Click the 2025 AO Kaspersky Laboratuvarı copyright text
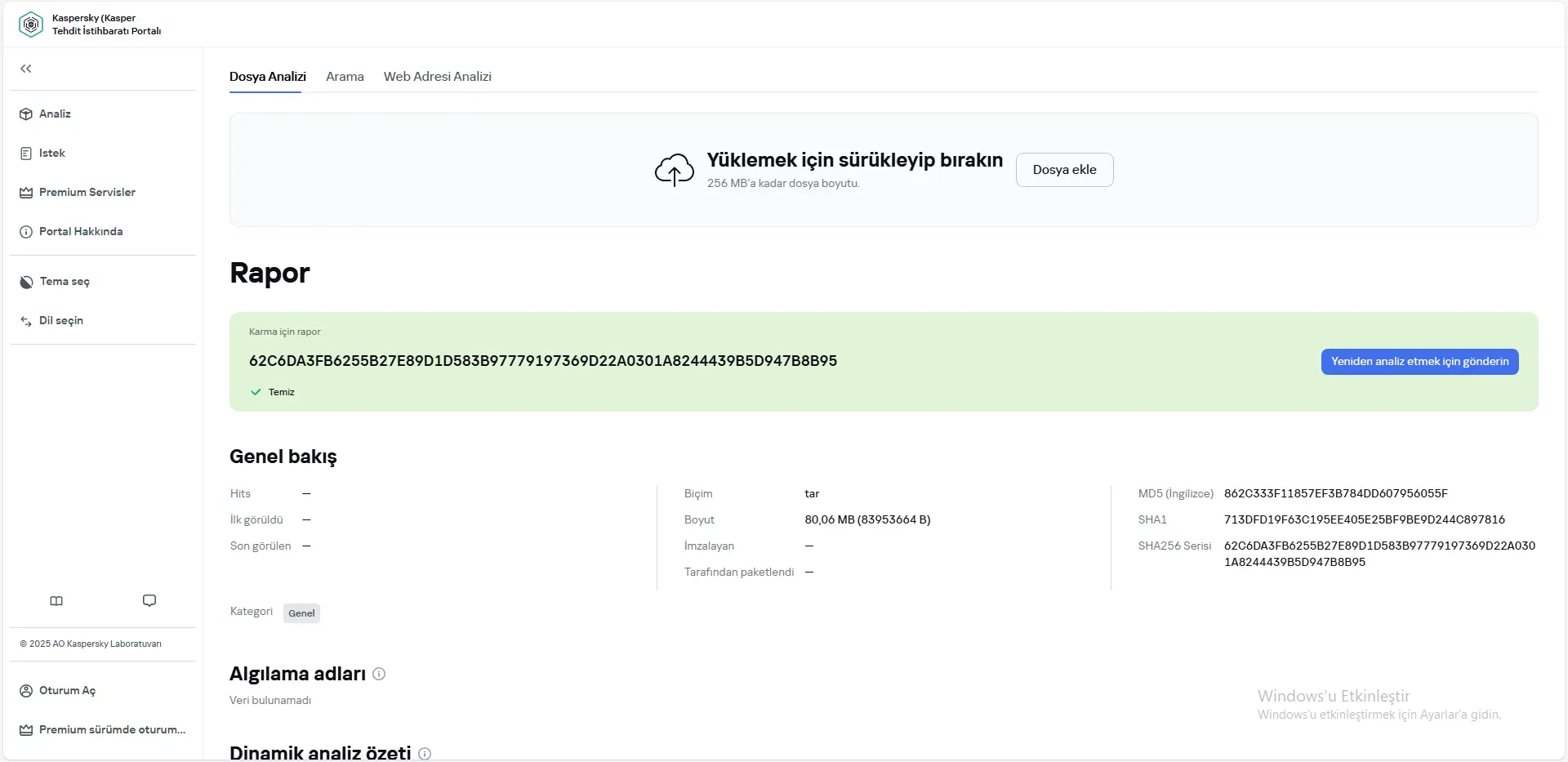The width and height of the screenshot is (1568, 762). click(91, 644)
